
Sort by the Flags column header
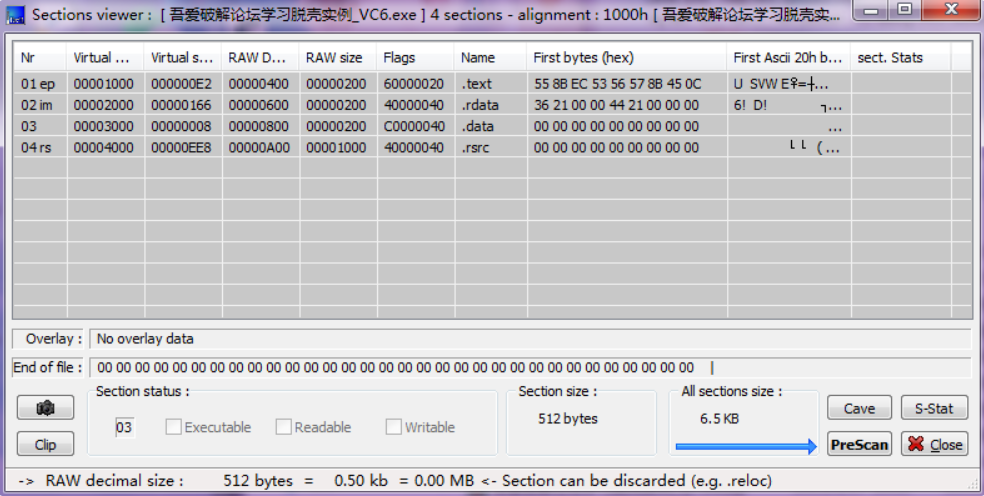pyautogui.click(x=415, y=57)
